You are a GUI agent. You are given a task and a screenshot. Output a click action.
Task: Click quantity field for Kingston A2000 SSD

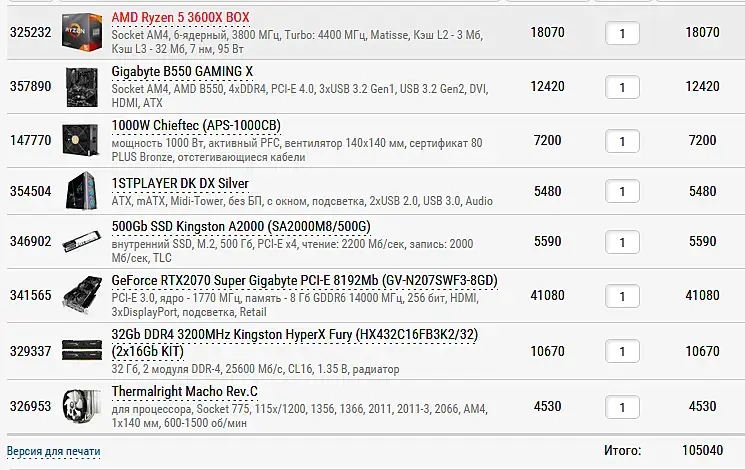(622, 242)
